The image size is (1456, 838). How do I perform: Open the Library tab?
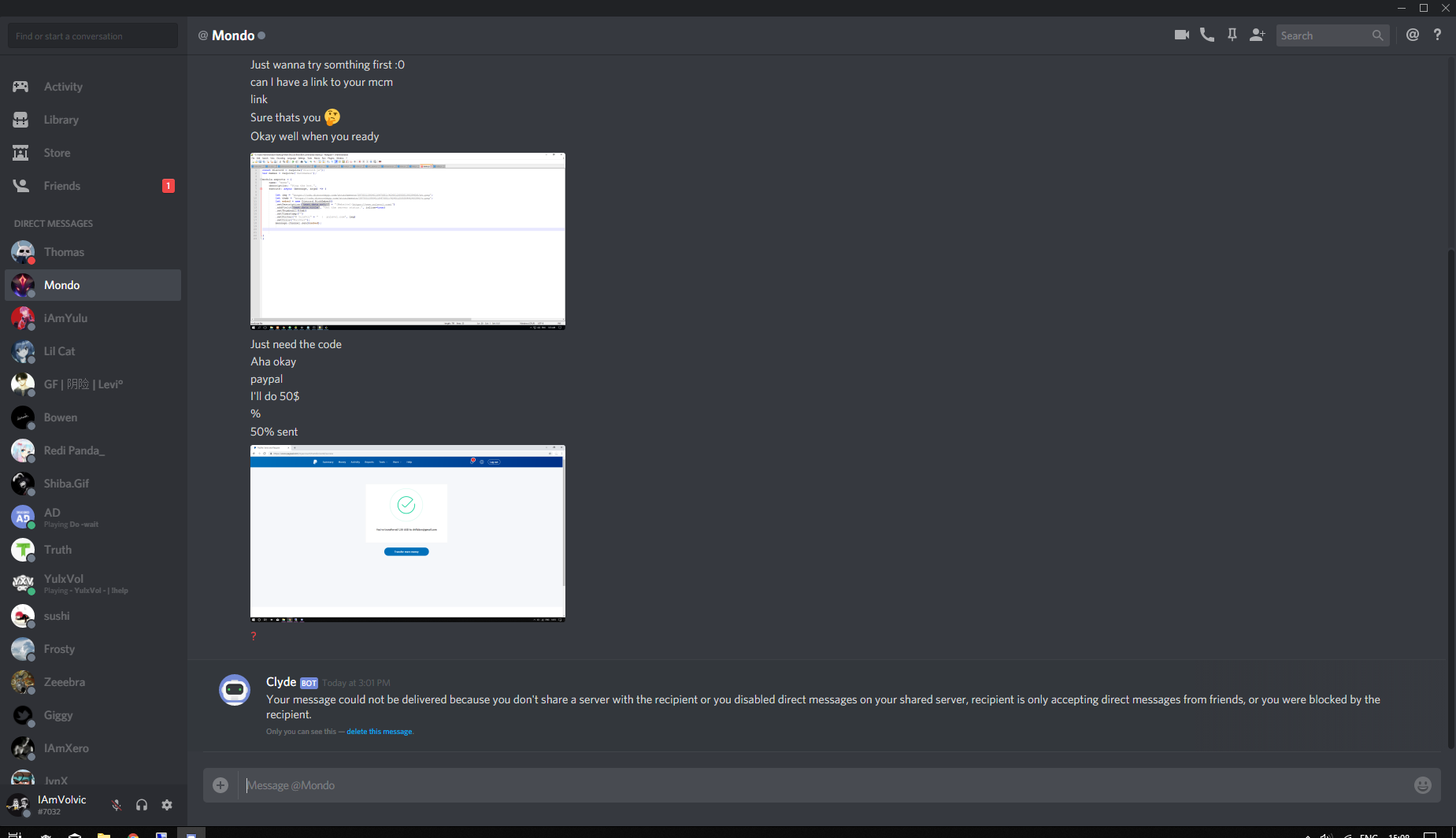tap(93, 120)
